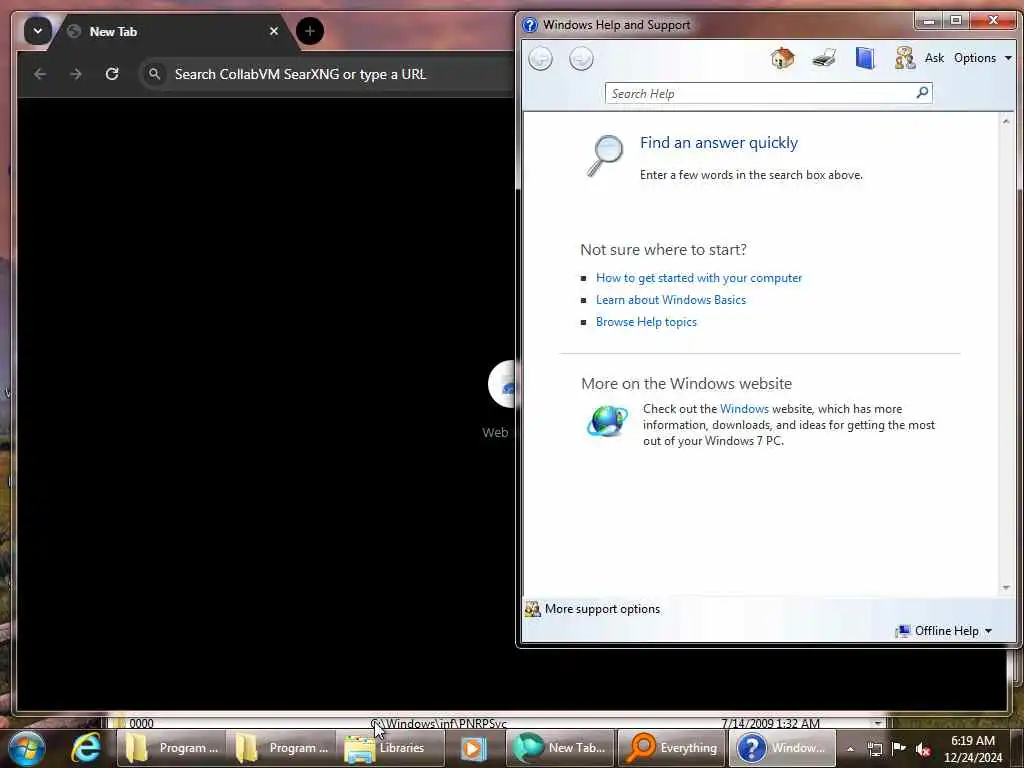Go forward in Help and Support

[581, 59]
